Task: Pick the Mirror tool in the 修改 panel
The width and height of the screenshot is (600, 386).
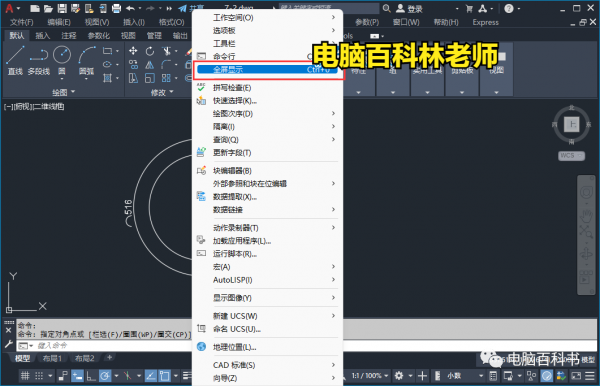Action: coord(150,65)
